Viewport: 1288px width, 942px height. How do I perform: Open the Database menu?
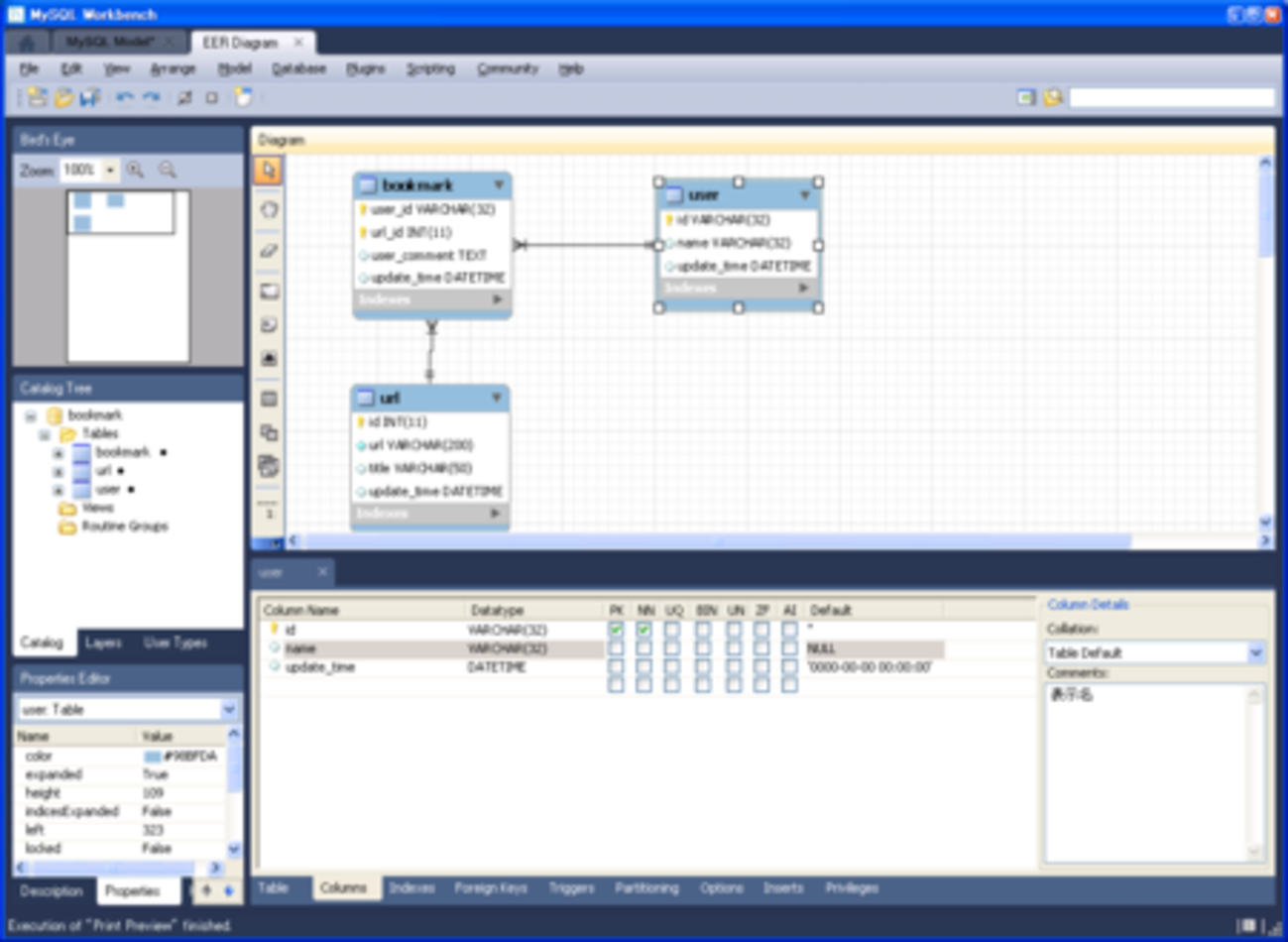click(x=298, y=68)
